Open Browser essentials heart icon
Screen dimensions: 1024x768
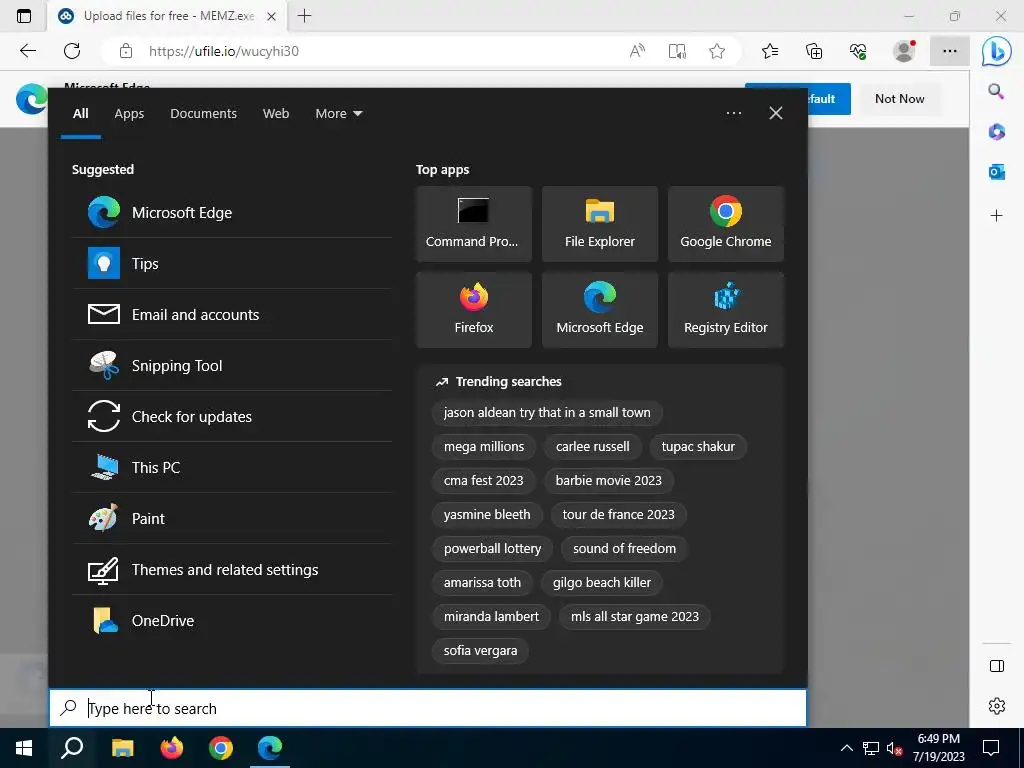[858, 51]
